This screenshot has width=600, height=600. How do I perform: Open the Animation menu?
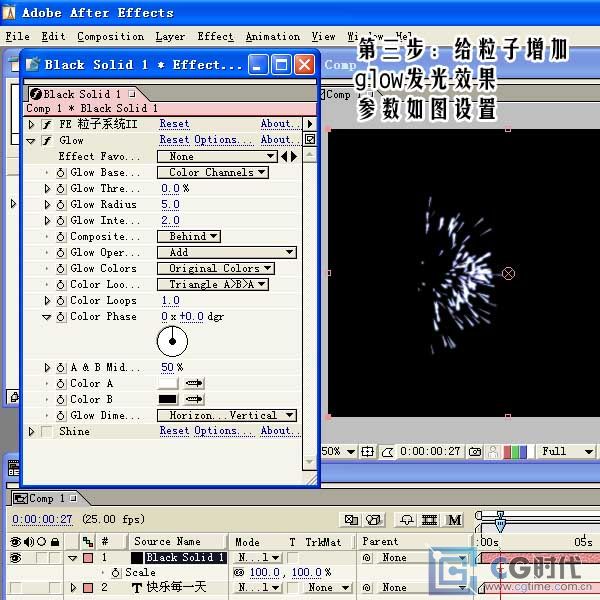tap(272, 37)
